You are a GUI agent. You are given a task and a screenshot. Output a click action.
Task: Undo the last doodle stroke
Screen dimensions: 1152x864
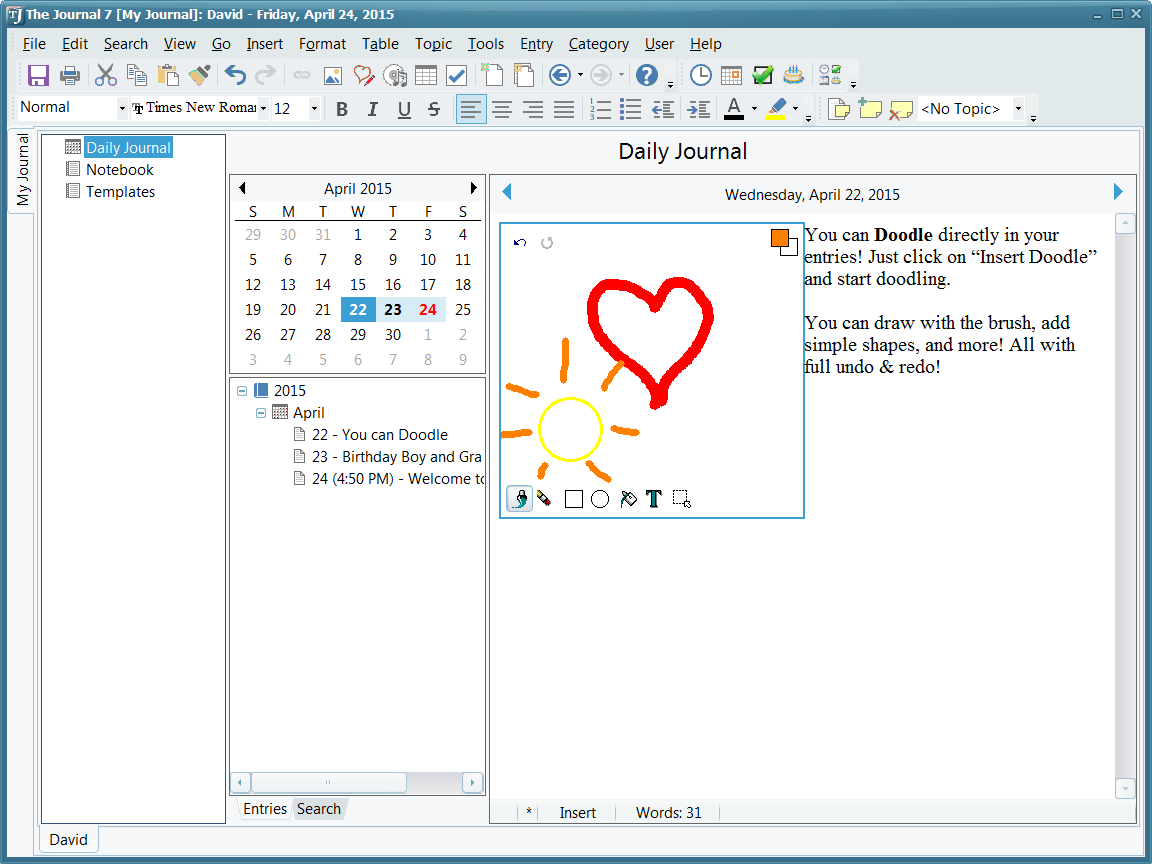pos(520,242)
